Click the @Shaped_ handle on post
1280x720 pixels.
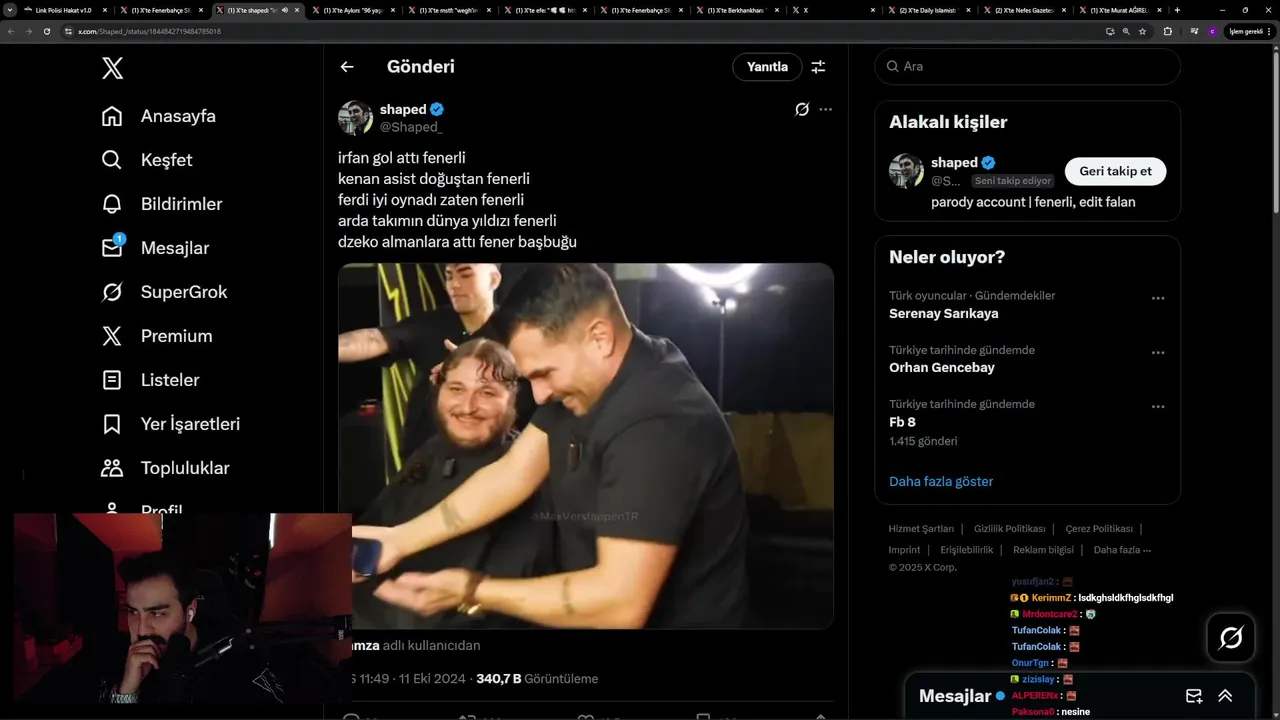[411, 127]
